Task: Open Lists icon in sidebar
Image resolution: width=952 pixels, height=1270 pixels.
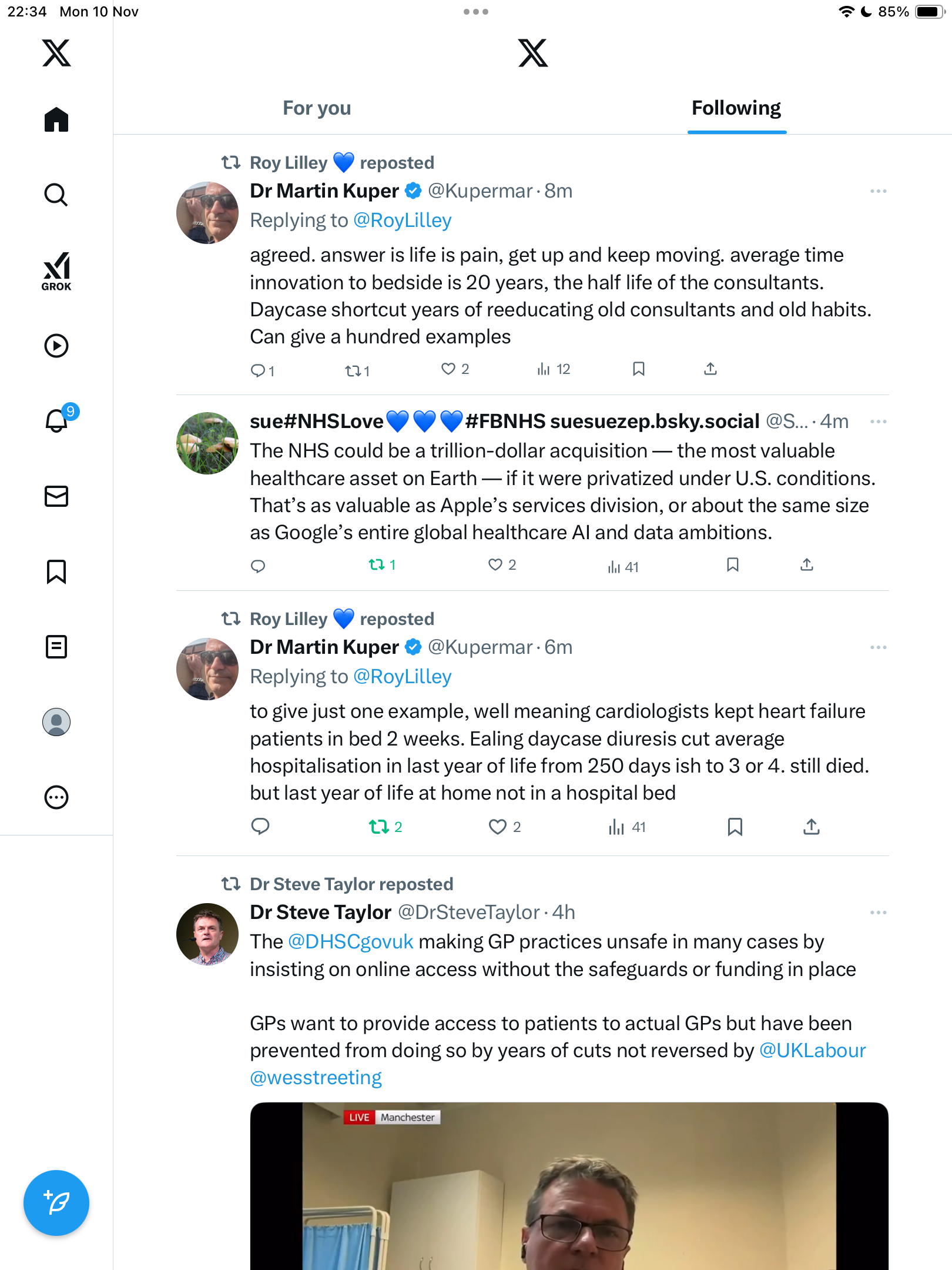Action: pyautogui.click(x=56, y=647)
